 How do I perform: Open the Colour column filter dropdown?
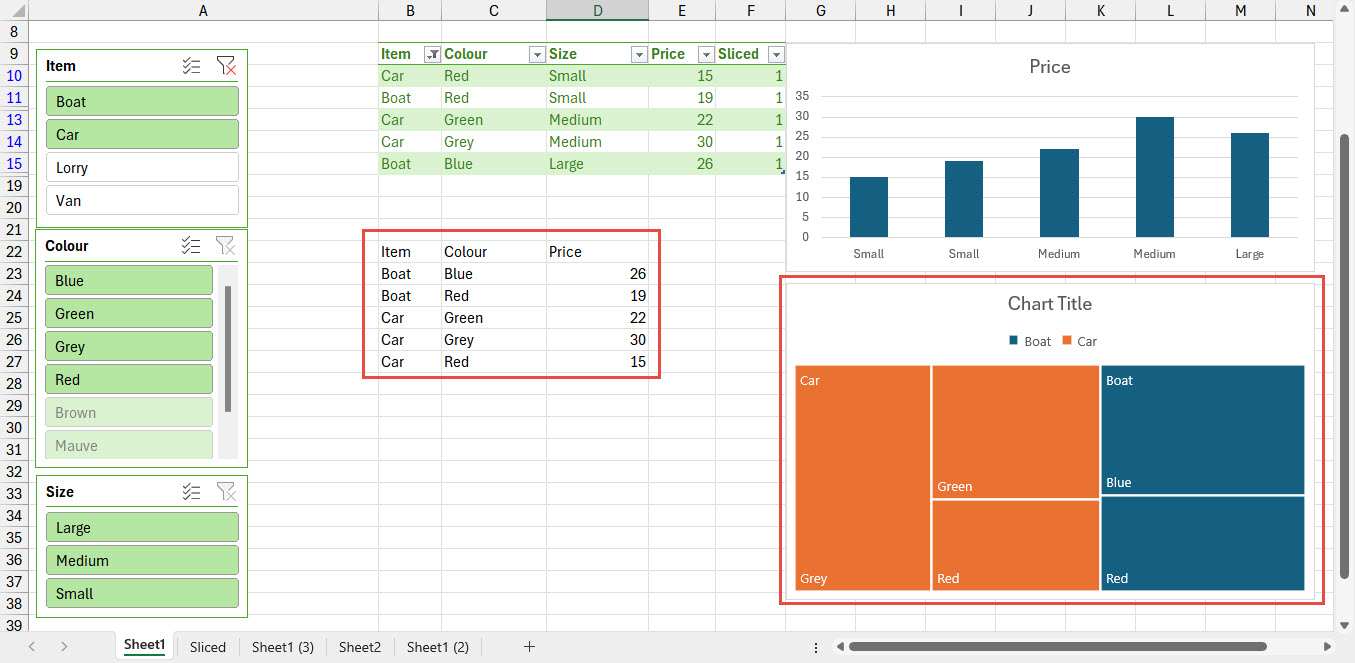click(536, 53)
